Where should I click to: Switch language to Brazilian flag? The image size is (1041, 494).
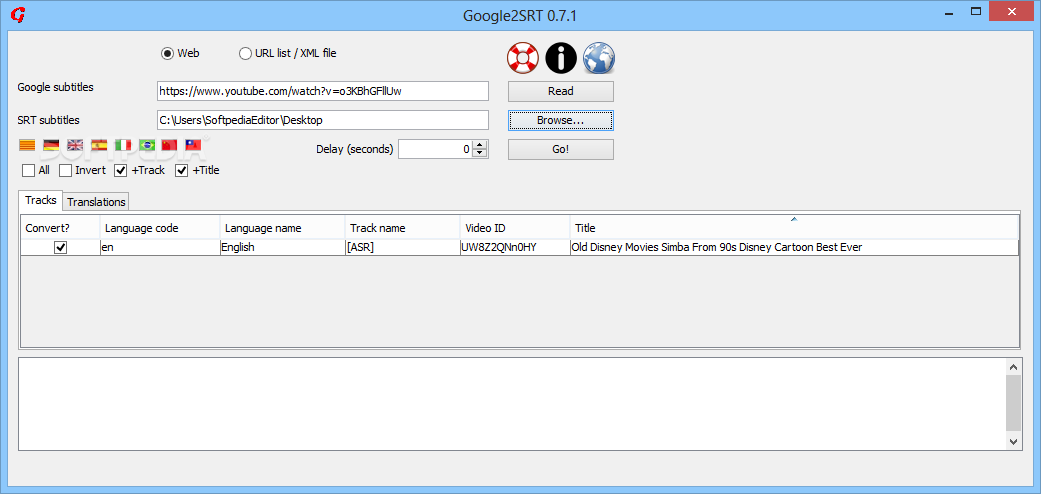(x=147, y=145)
